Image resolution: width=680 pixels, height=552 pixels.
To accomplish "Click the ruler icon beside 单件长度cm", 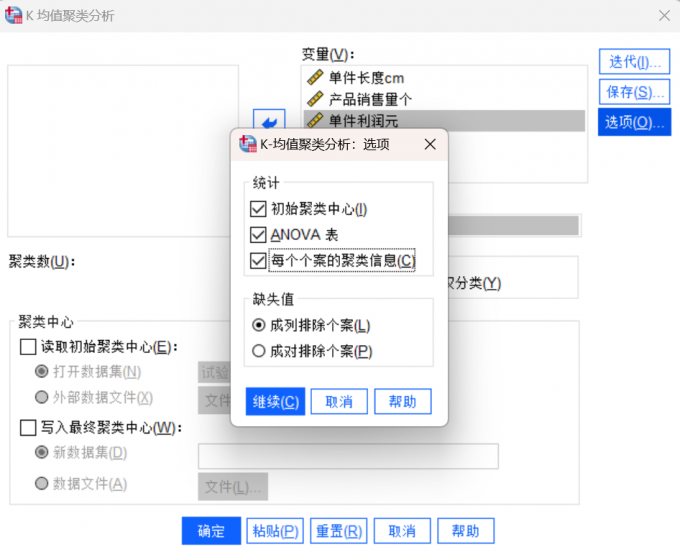I will tap(315, 78).
